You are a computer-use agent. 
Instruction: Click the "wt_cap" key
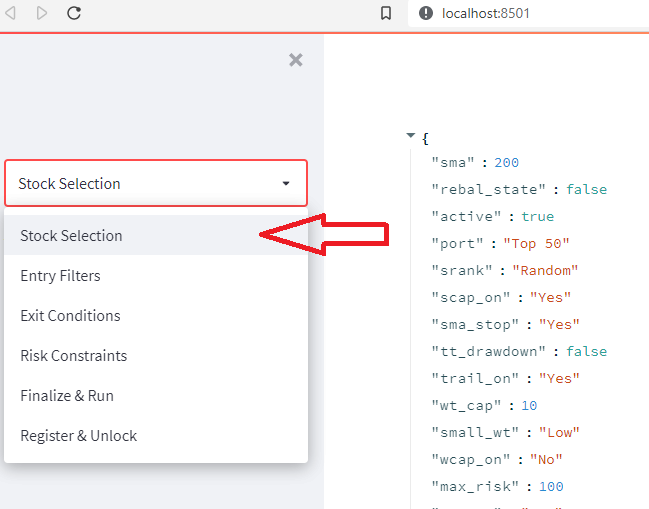tap(466, 406)
